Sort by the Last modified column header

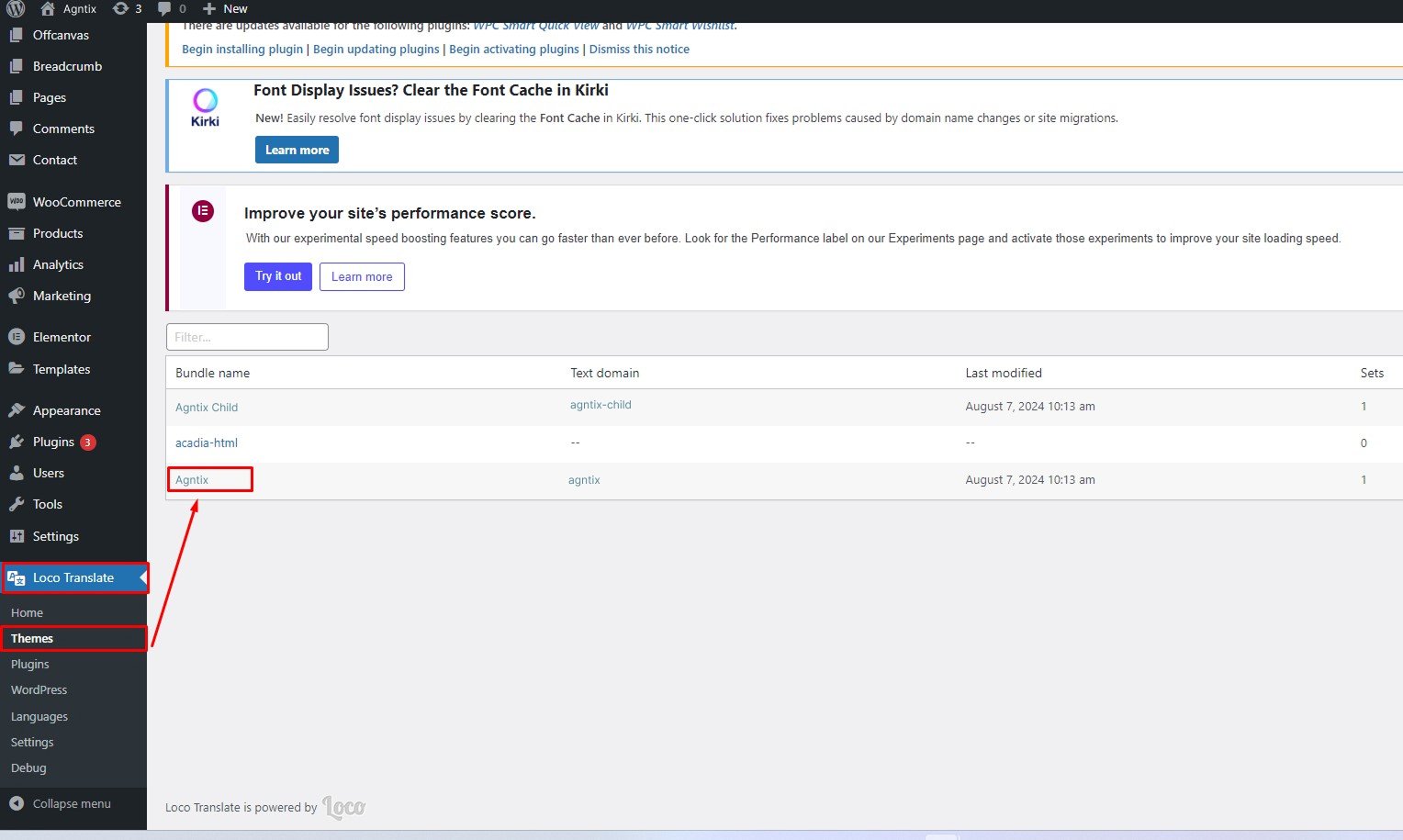[1004, 373]
